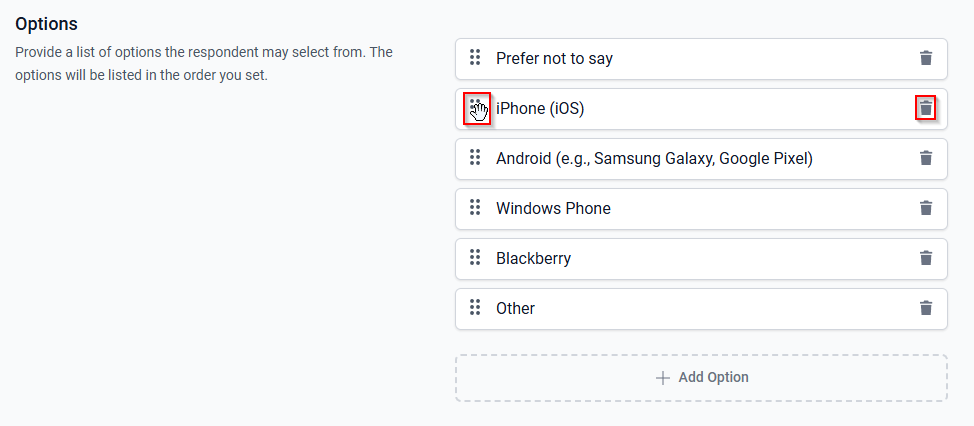This screenshot has width=974, height=426.
Task: Delete the "Prefer not to say" option
Action: click(x=926, y=58)
